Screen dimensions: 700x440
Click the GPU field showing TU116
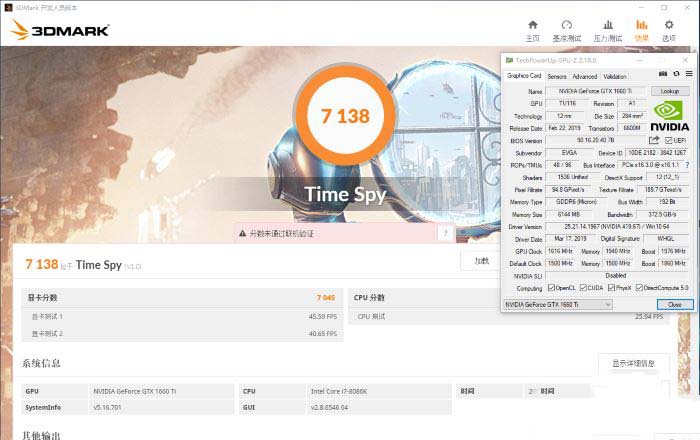[x=567, y=104]
